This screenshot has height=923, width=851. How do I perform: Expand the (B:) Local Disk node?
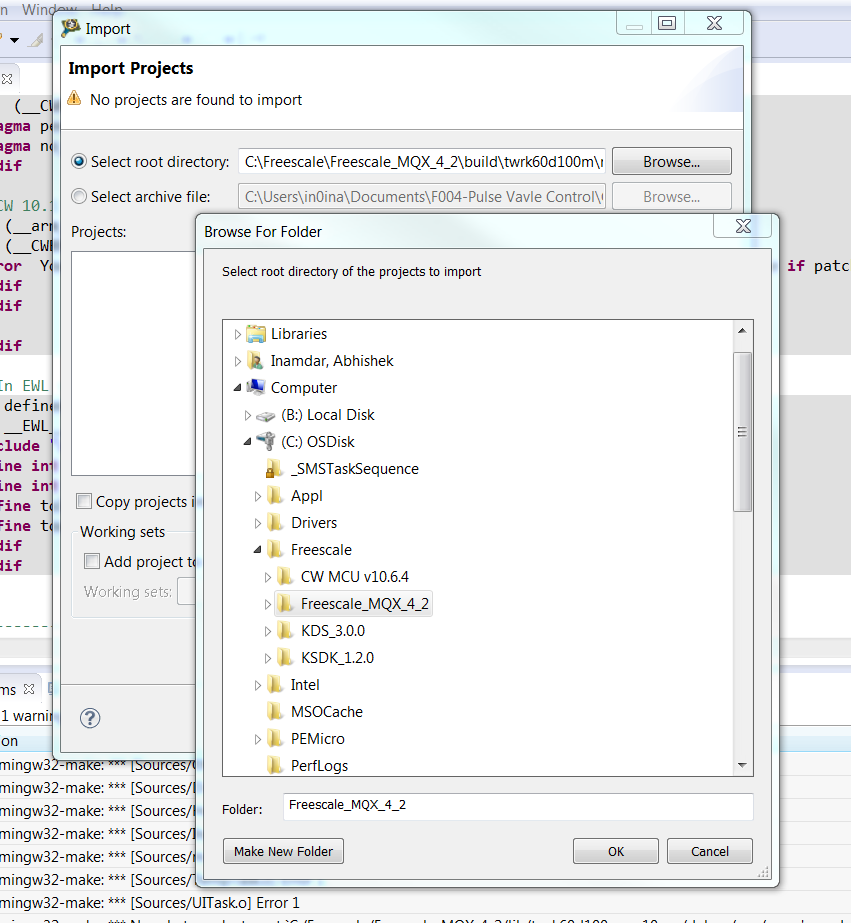pyautogui.click(x=248, y=416)
